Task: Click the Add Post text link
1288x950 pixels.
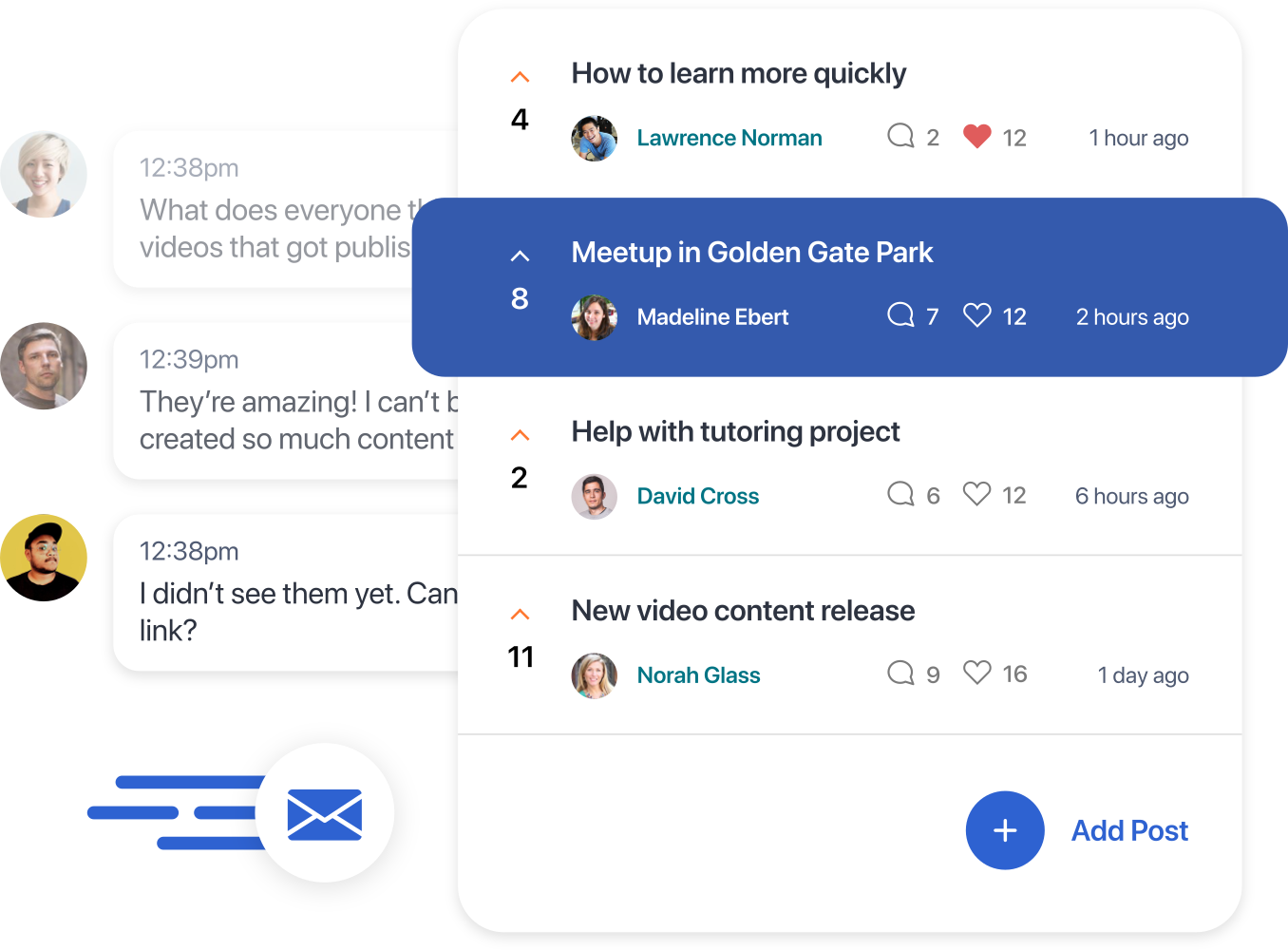Action: point(1129,830)
